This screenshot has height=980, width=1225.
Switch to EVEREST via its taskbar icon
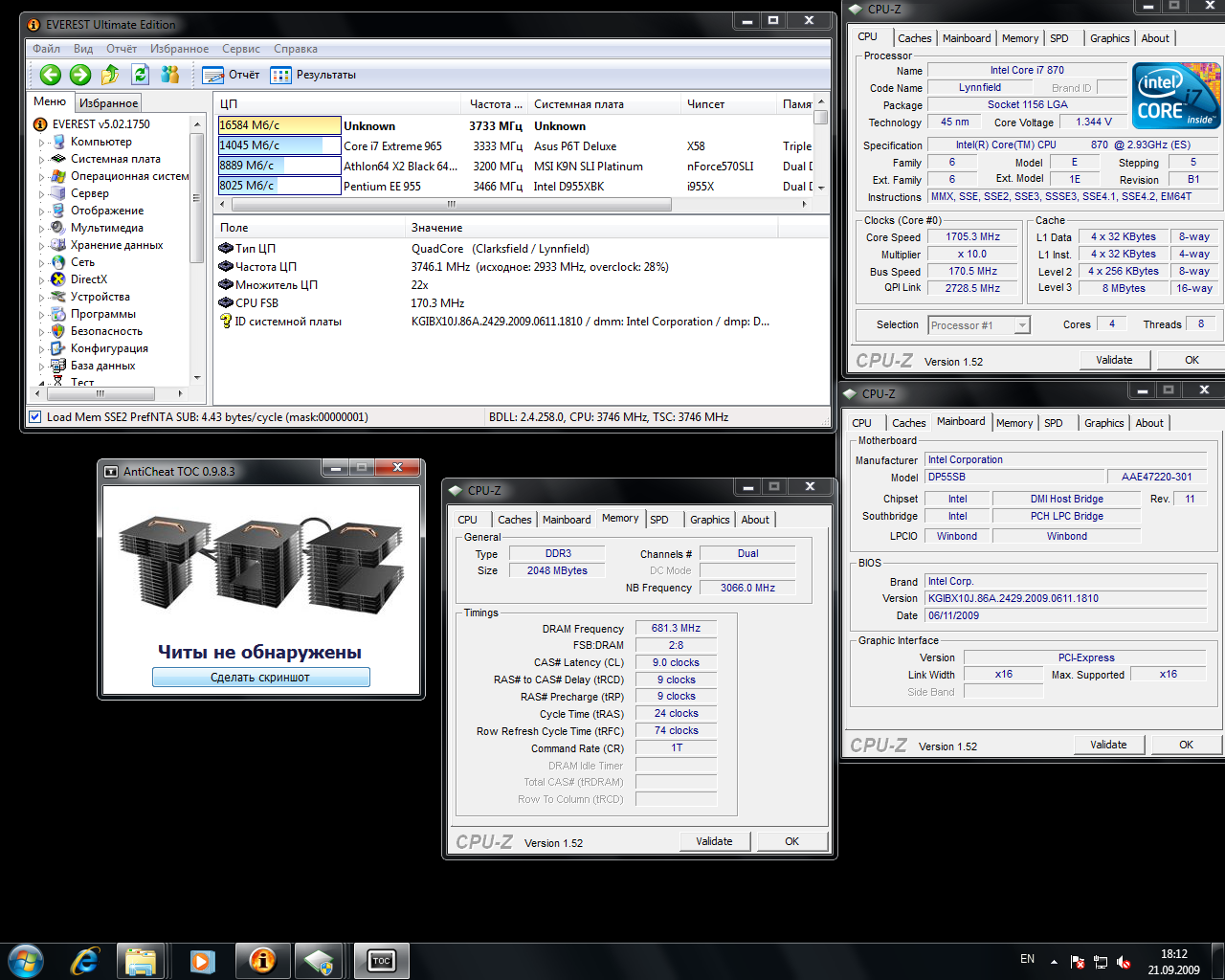[x=262, y=960]
